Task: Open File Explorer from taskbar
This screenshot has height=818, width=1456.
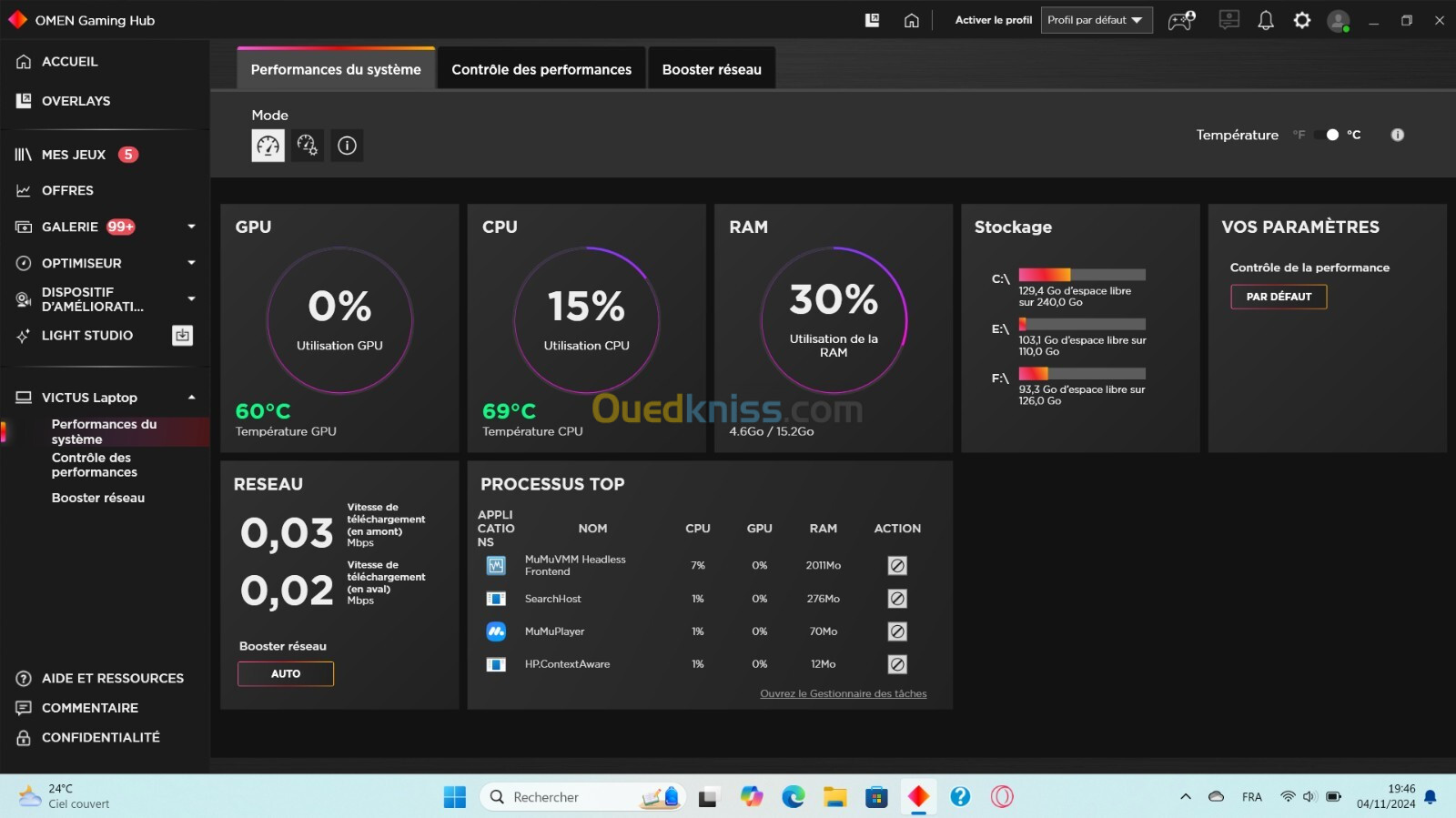Action: point(834,797)
